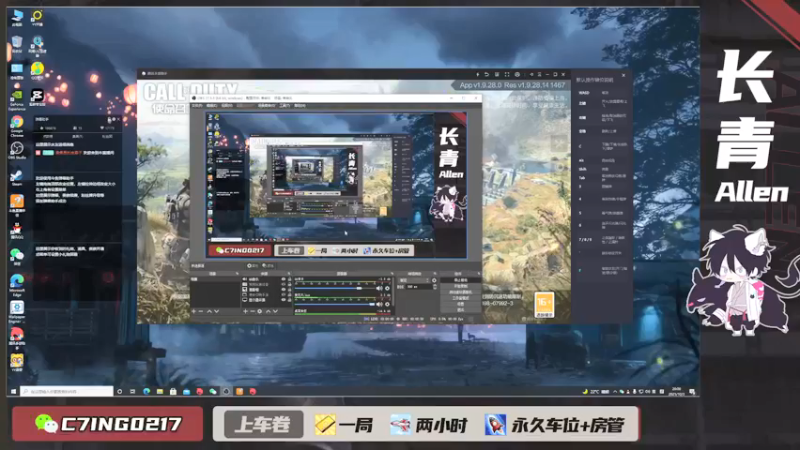Open the green WeChat desktop shortcut
The width and height of the screenshot is (800, 450).
[x=17, y=256]
